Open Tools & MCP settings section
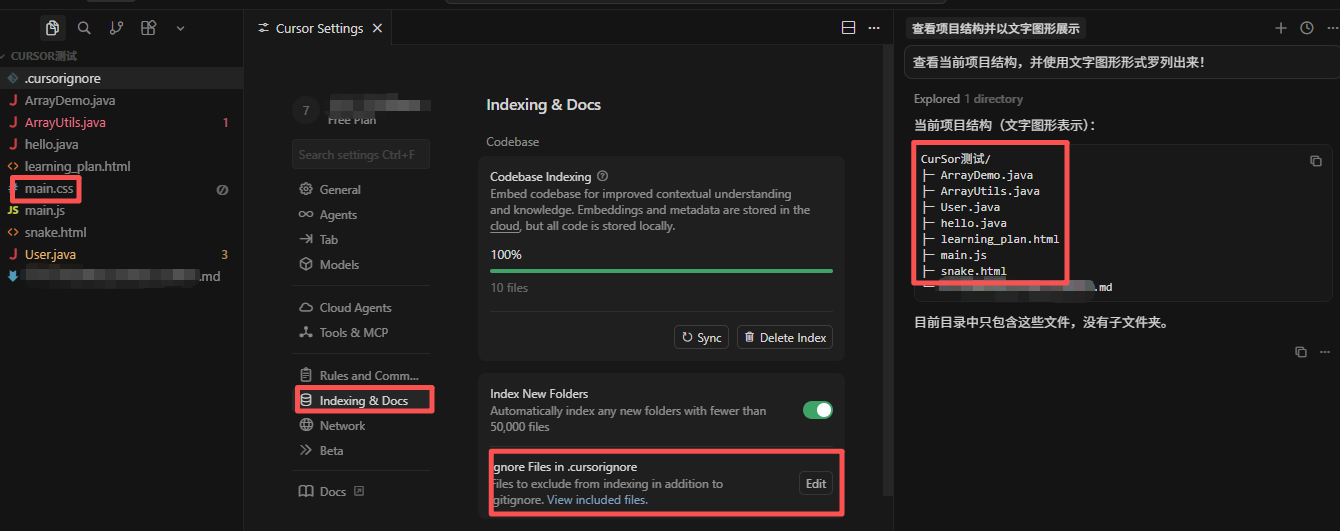The height and width of the screenshot is (531, 1340). point(361,332)
